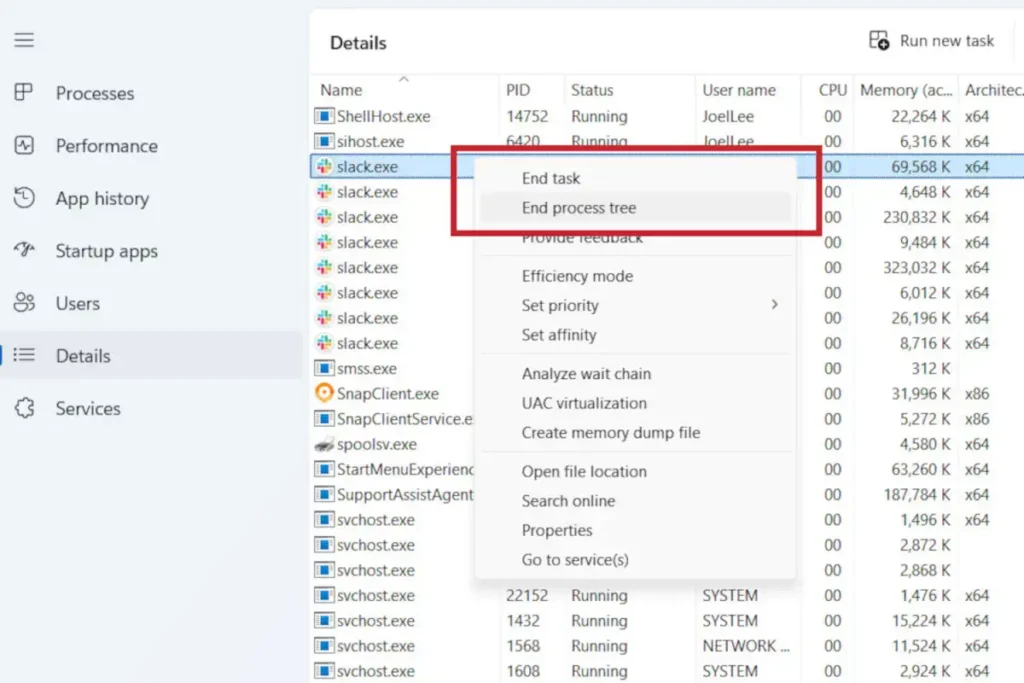Click the Slack icon on the 69,568 K row
This screenshot has height=683, width=1024.
click(324, 167)
